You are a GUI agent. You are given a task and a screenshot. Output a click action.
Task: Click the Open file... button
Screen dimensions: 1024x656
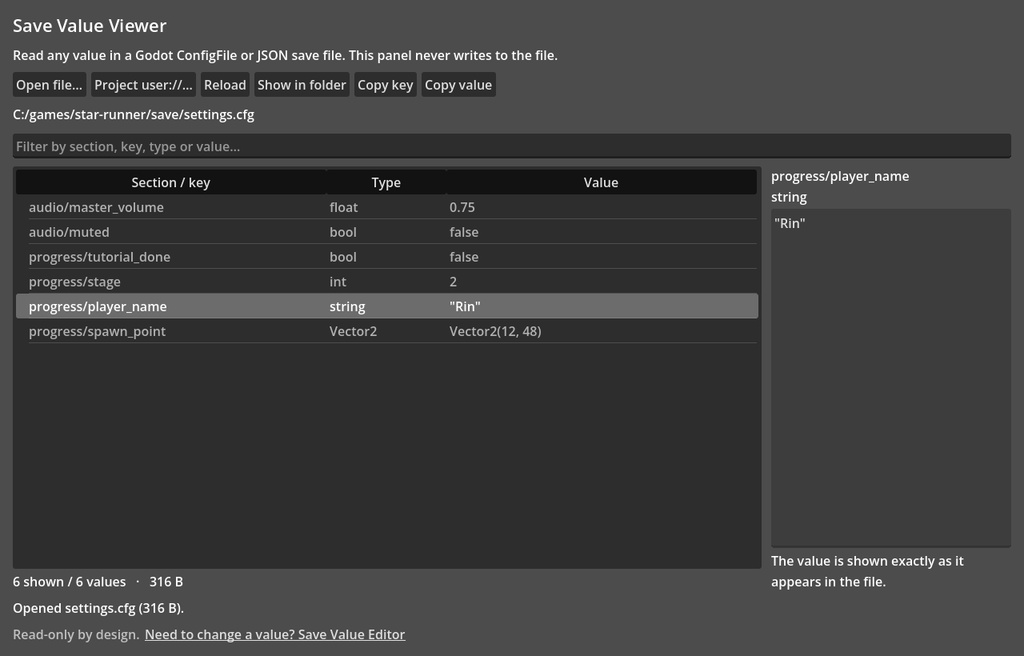coord(50,85)
